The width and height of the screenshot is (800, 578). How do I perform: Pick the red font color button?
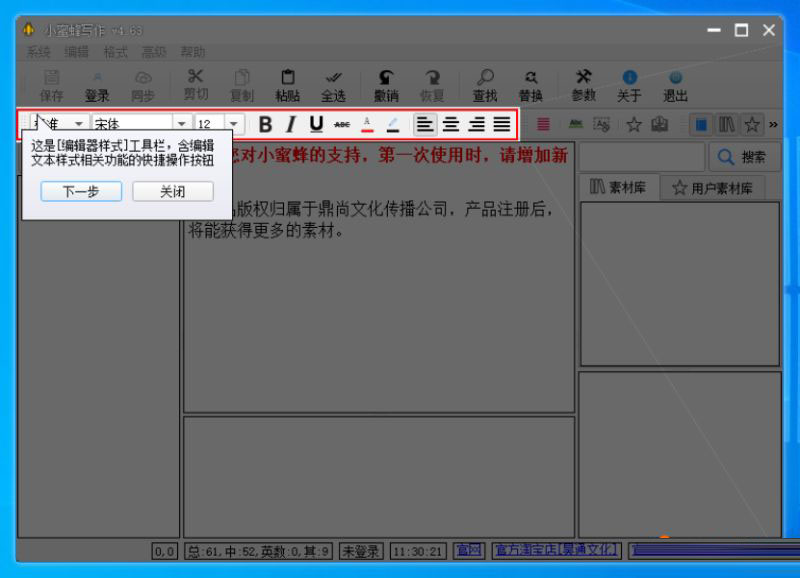[367, 124]
